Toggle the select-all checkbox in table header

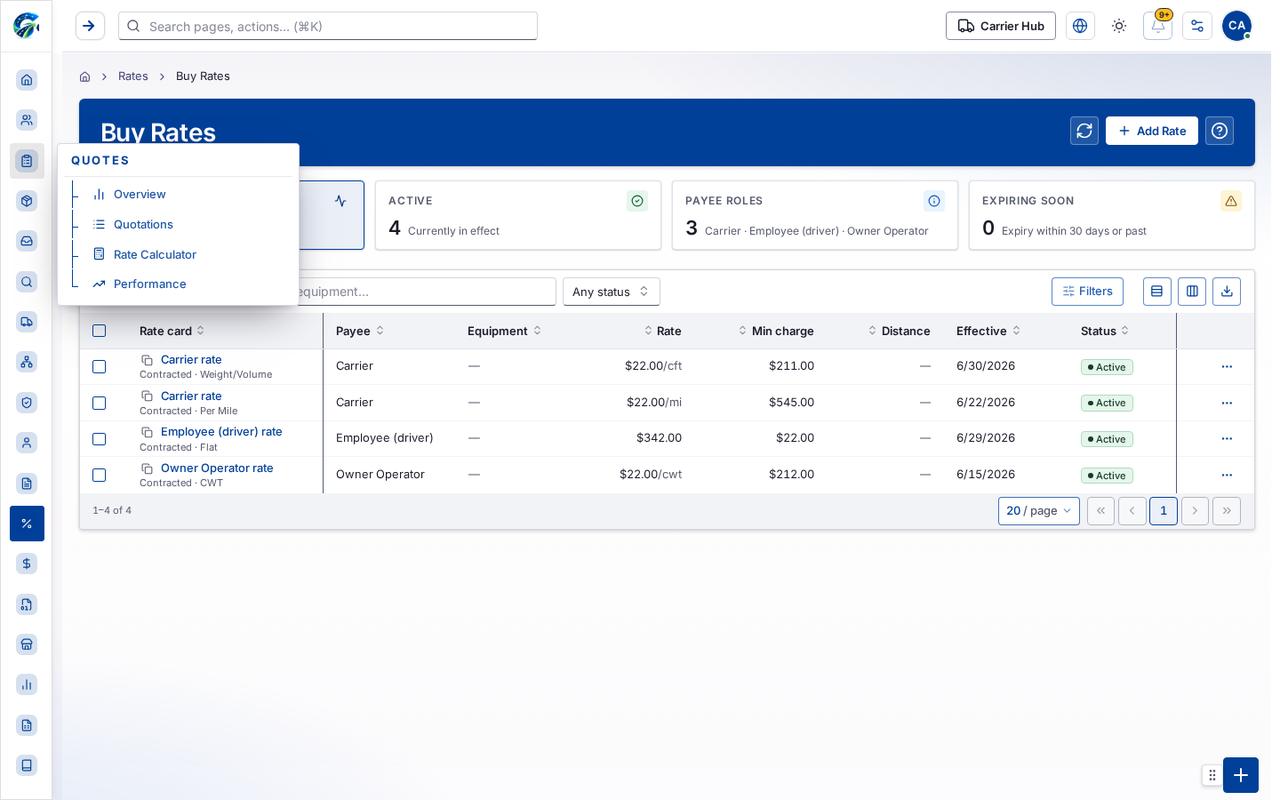pyautogui.click(x=99, y=331)
